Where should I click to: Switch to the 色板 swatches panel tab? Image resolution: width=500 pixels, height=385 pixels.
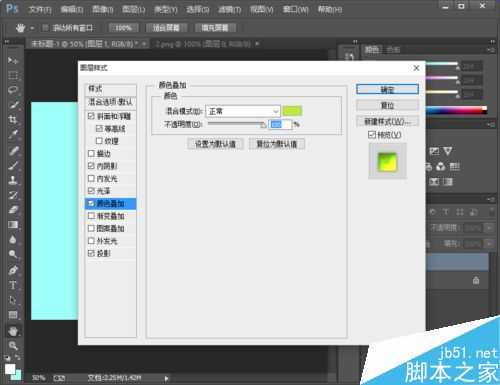point(394,50)
